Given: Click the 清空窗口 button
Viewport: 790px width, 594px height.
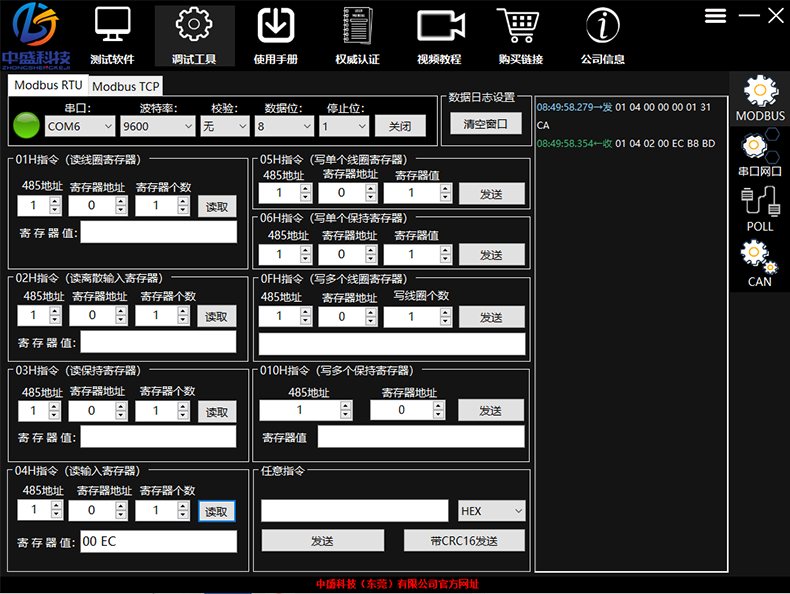Looking at the screenshot, I should (486, 124).
